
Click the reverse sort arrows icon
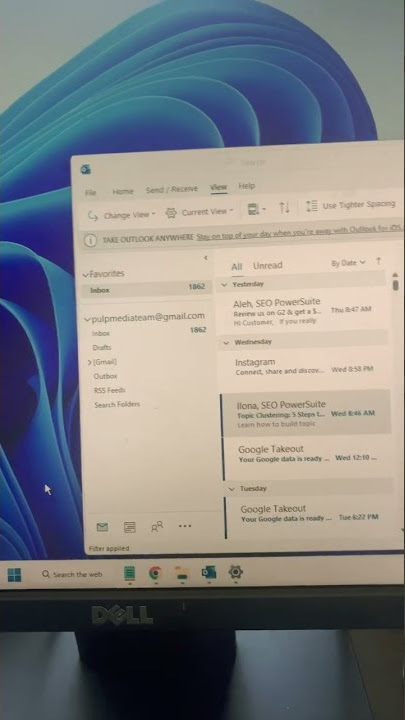point(284,208)
